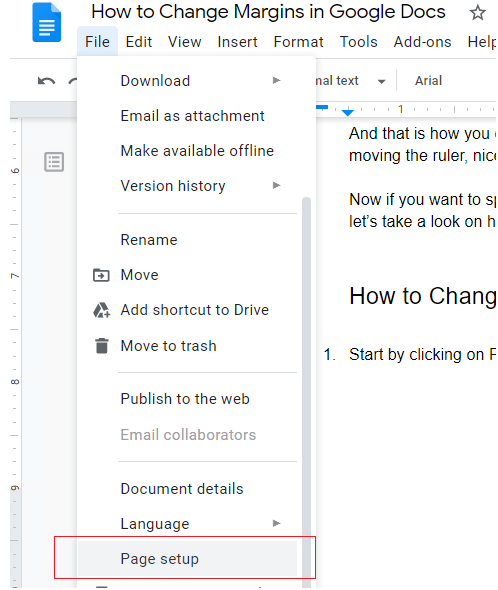Star the document
This screenshot has width=498, height=590.
click(x=477, y=13)
